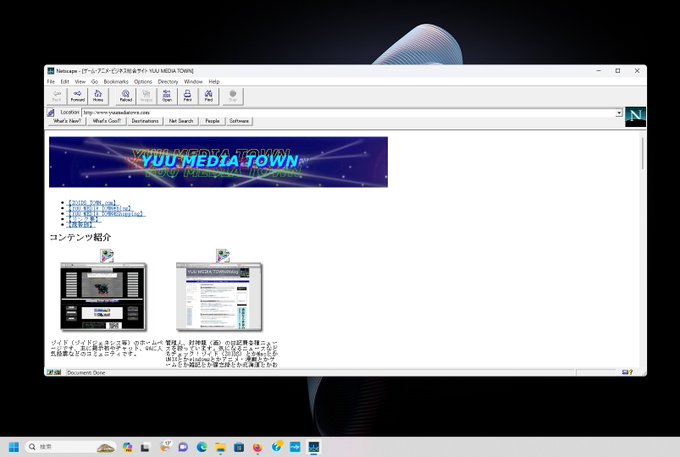Reload the current page

pyautogui.click(x=126, y=96)
